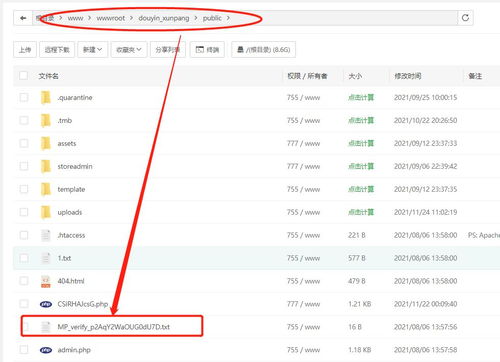
Task: Click the 755 / www permission of 1.txt
Action: pos(303,258)
